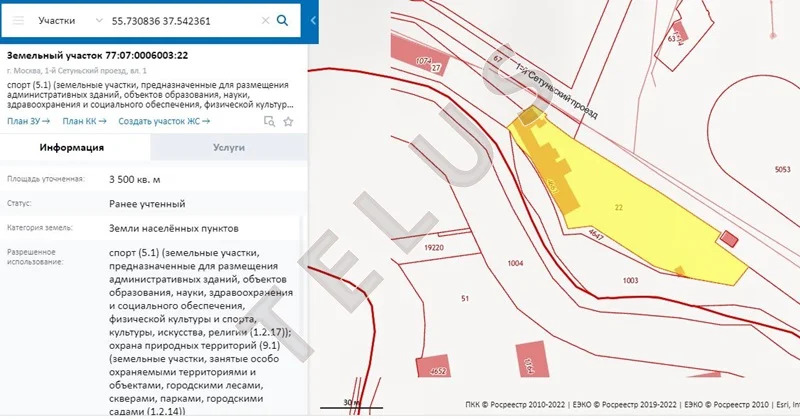Image resolution: width=800 pixels, height=419 pixels.
Task: Add parcel to favorites with star icon
Action: pyautogui.click(x=288, y=121)
